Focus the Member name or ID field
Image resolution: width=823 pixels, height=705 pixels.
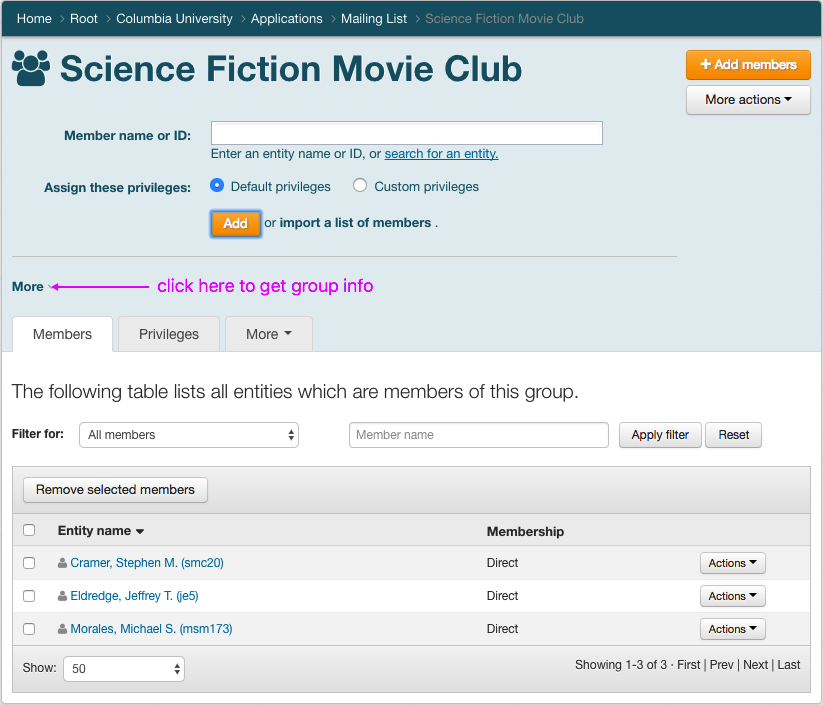(x=407, y=133)
